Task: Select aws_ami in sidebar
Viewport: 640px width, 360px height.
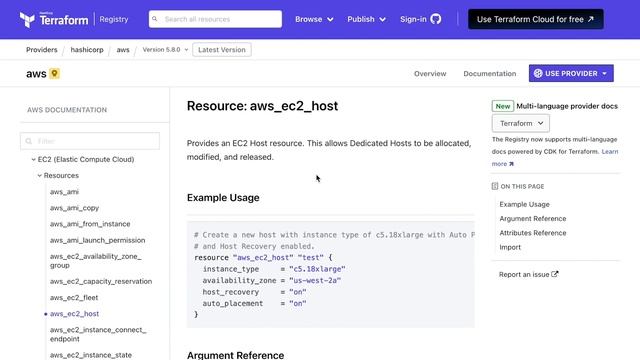Action: tap(64, 192)
